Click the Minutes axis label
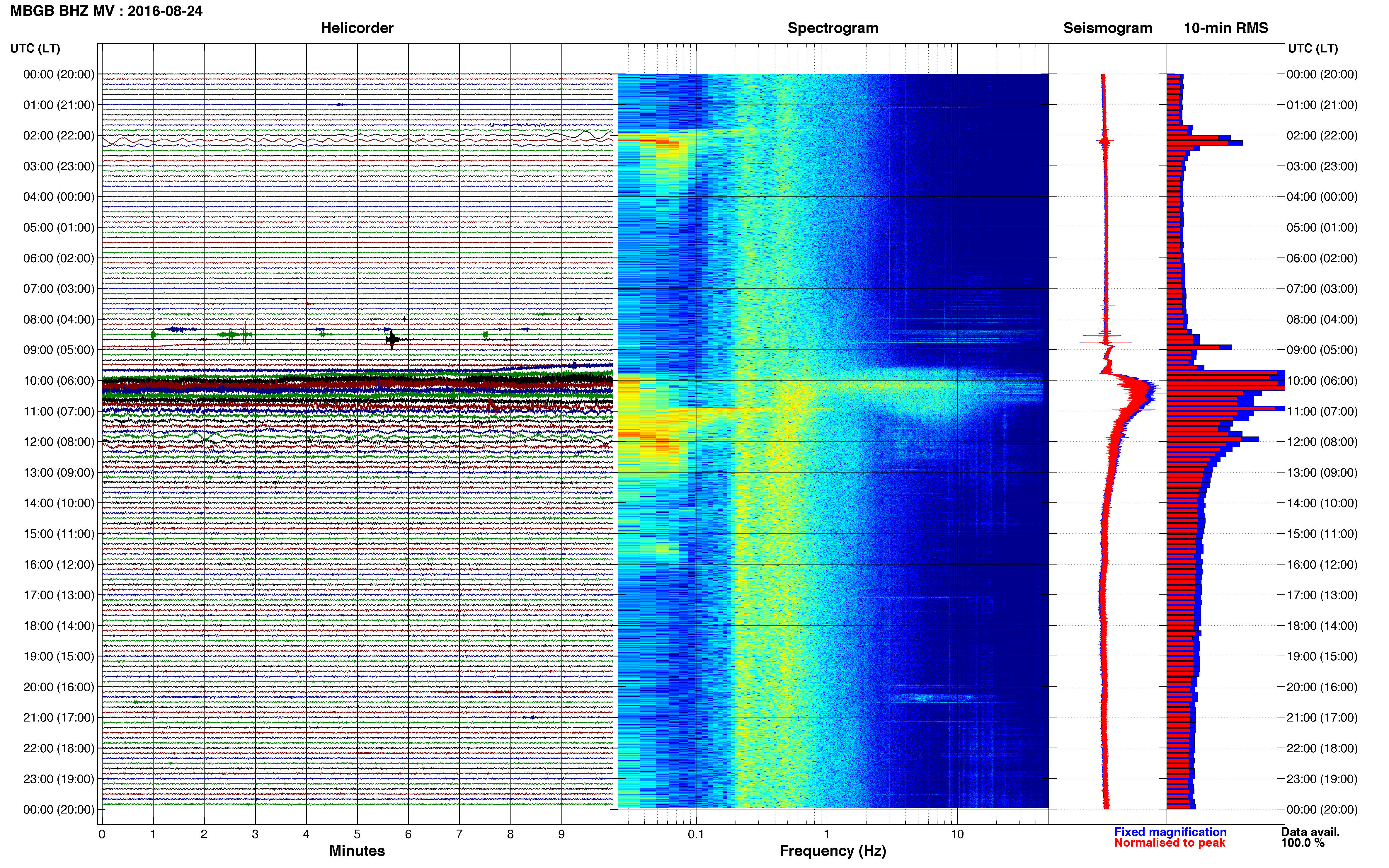1389x868 pixels. pyautogui.click(x=357, y=851)
